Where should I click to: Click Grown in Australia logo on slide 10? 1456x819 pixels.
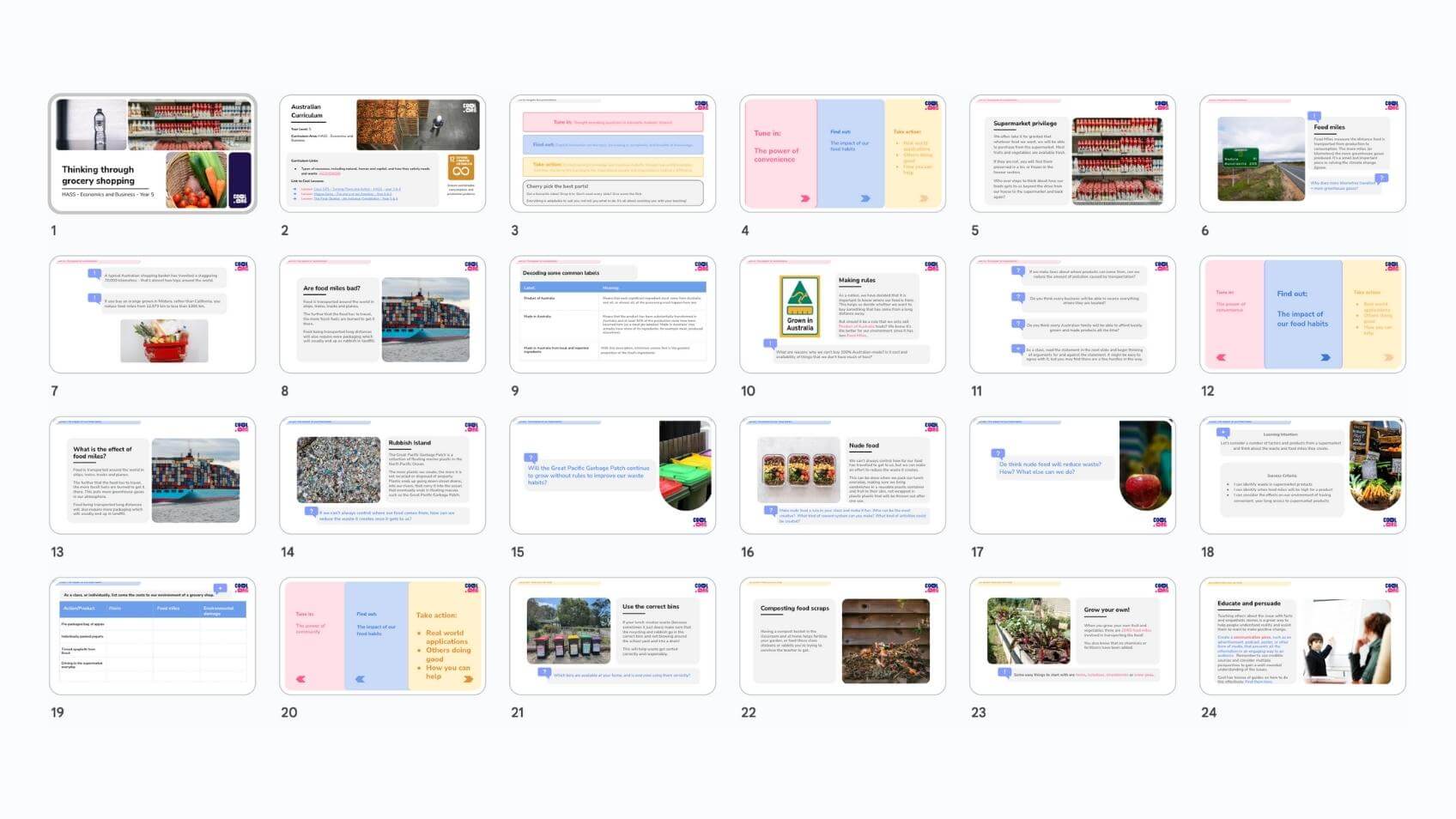[799, 306]
